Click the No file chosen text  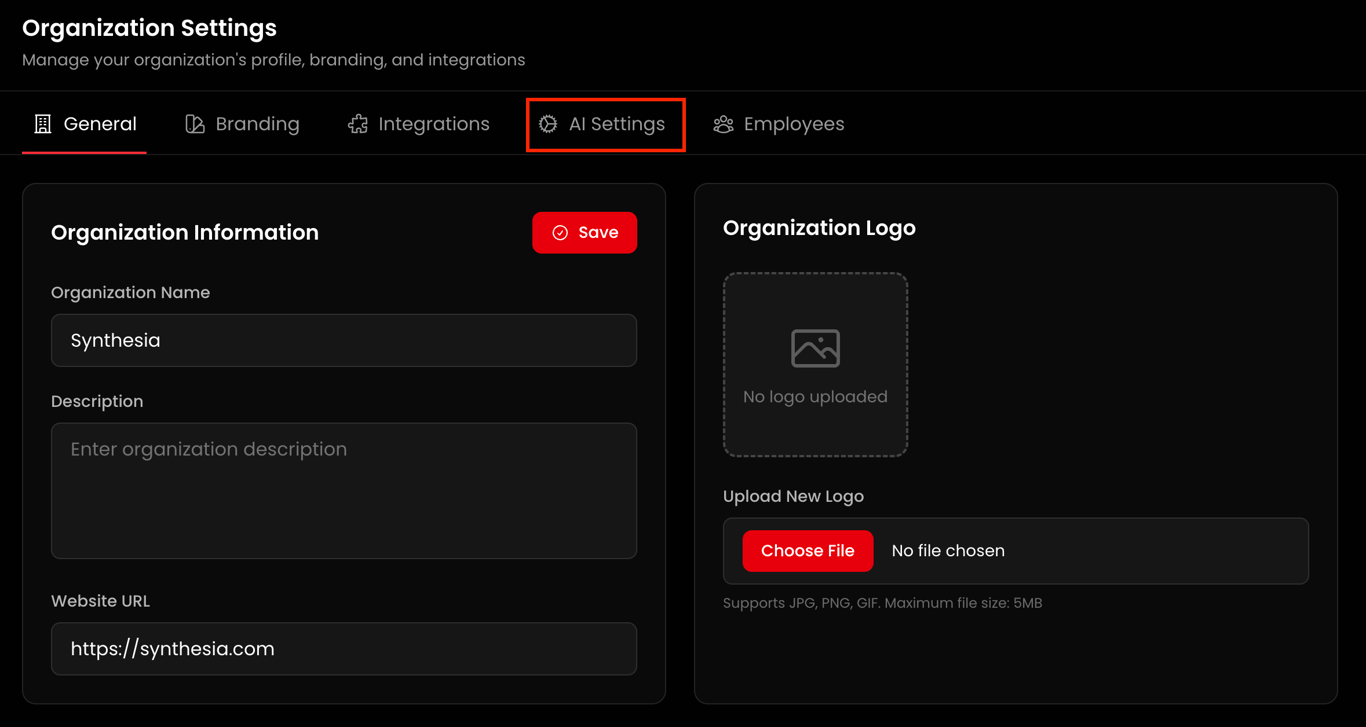(948, 551)
